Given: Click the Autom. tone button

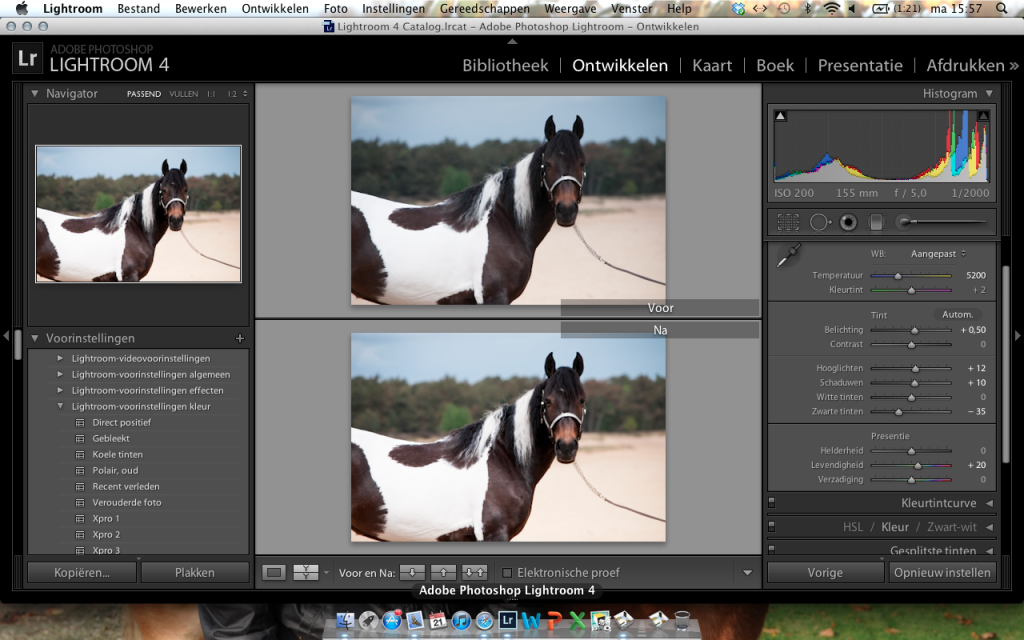Looking at the screenshot, I should point(957,314).
